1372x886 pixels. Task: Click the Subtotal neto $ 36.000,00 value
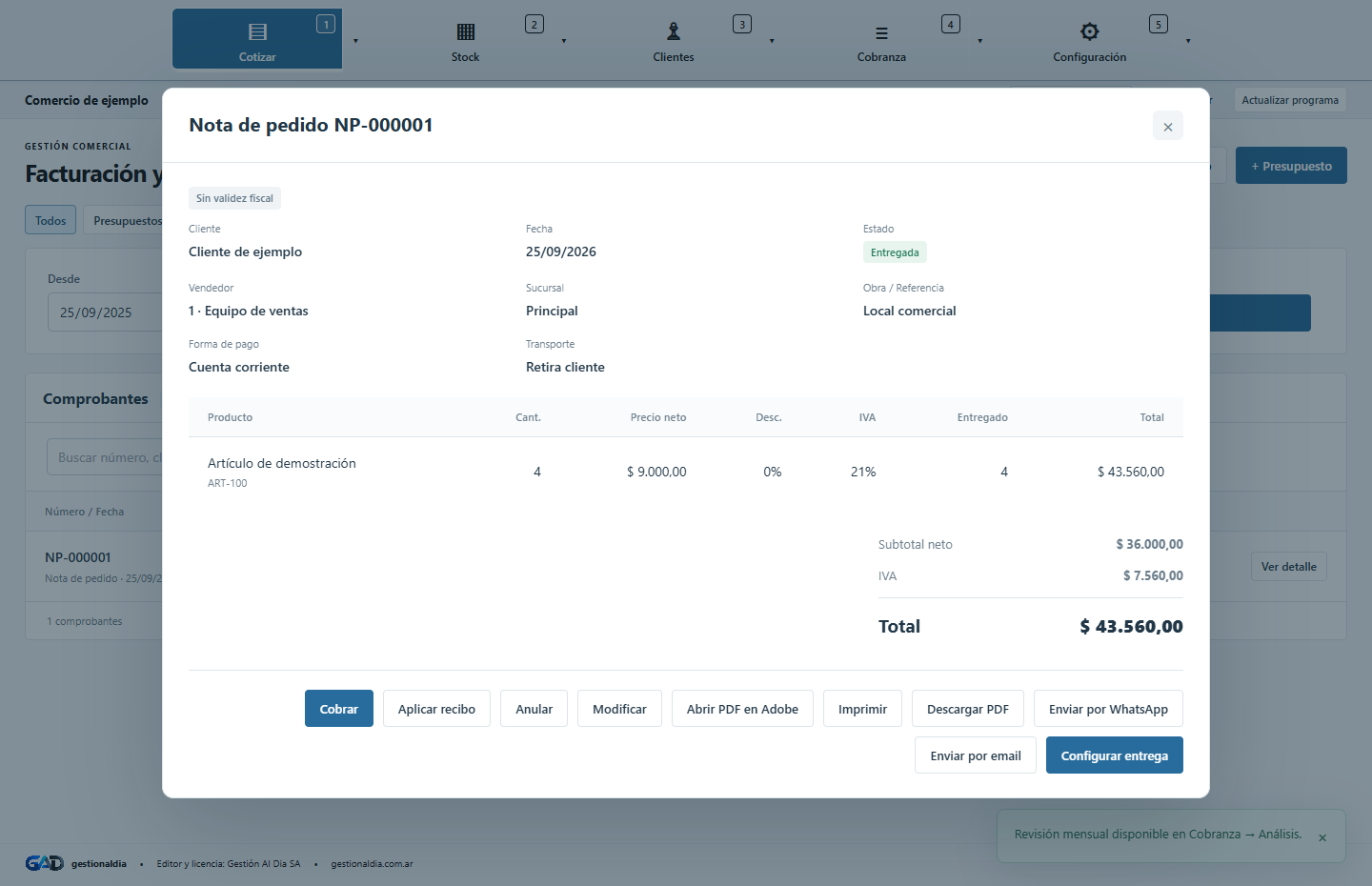[x=1149, y=544]
